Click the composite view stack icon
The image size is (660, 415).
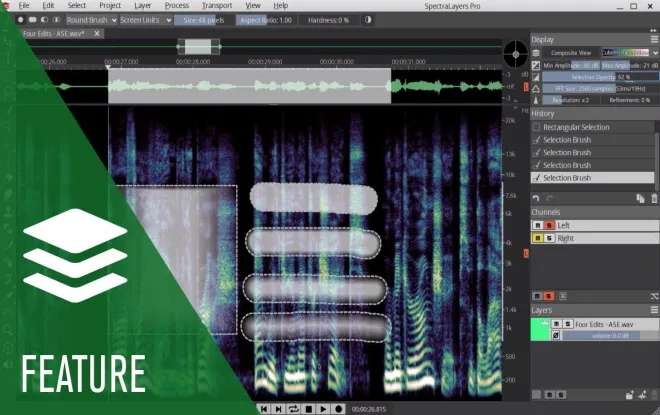tap(536, 53)
